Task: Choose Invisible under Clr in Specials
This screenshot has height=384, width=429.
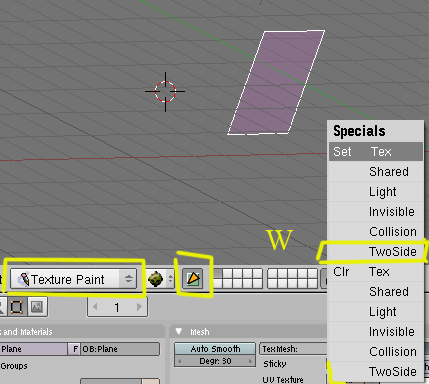Action: 376,332
